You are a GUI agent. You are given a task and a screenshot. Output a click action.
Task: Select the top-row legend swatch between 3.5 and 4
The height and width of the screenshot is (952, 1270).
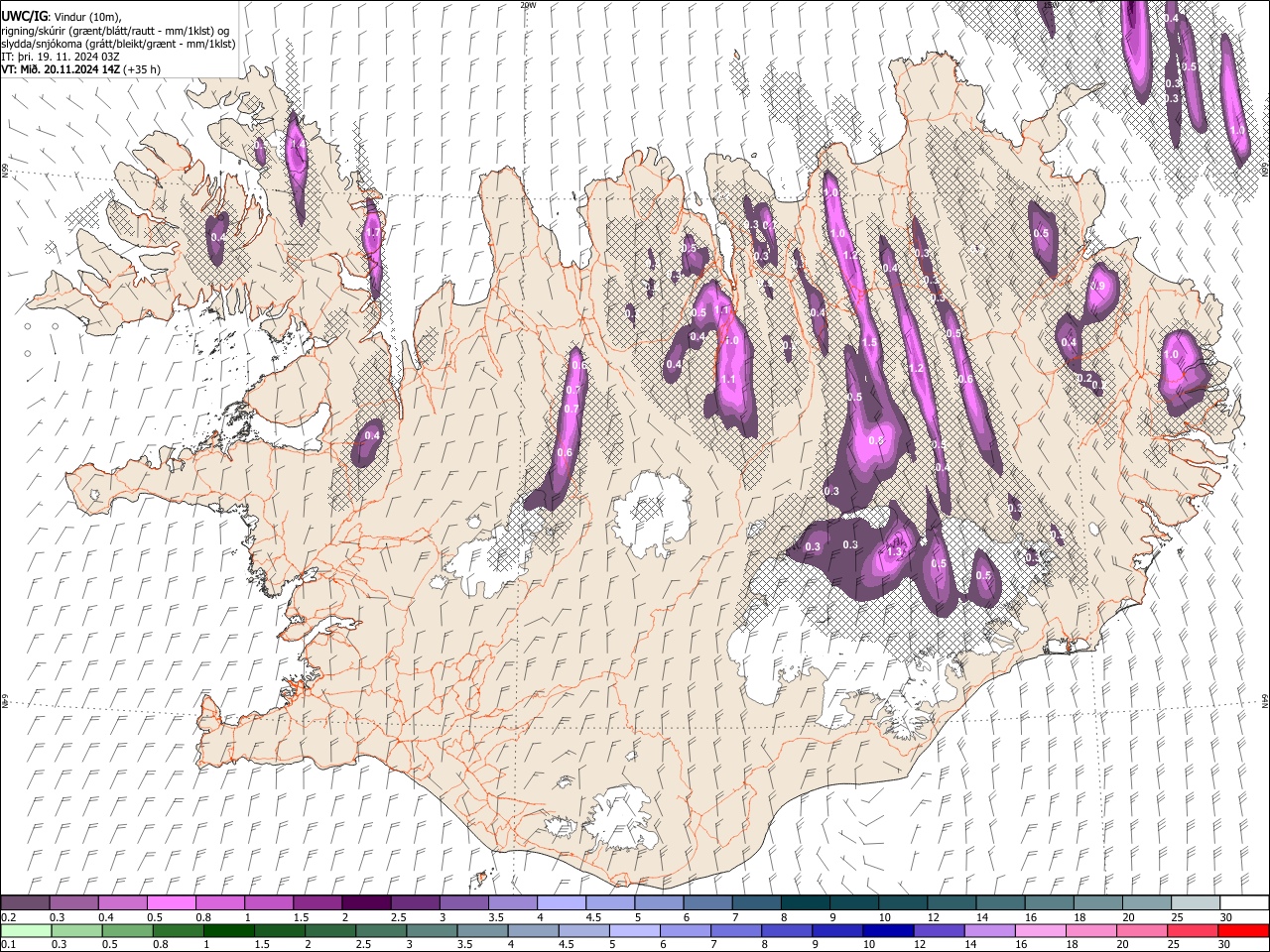[x=512, y=902]
